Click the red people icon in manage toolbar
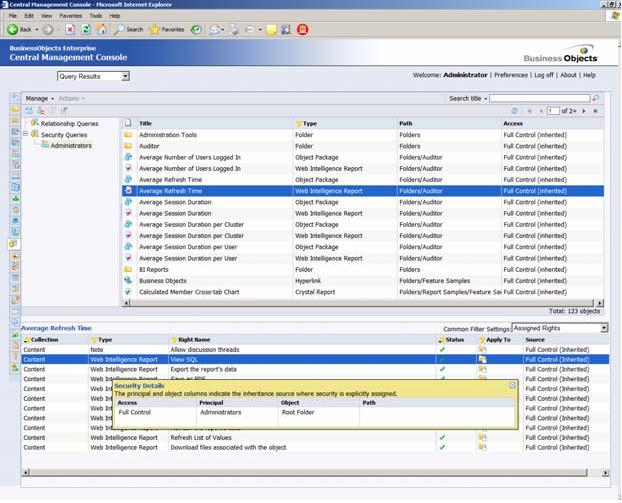Viewport: 622px width, 503px height. 41,111
